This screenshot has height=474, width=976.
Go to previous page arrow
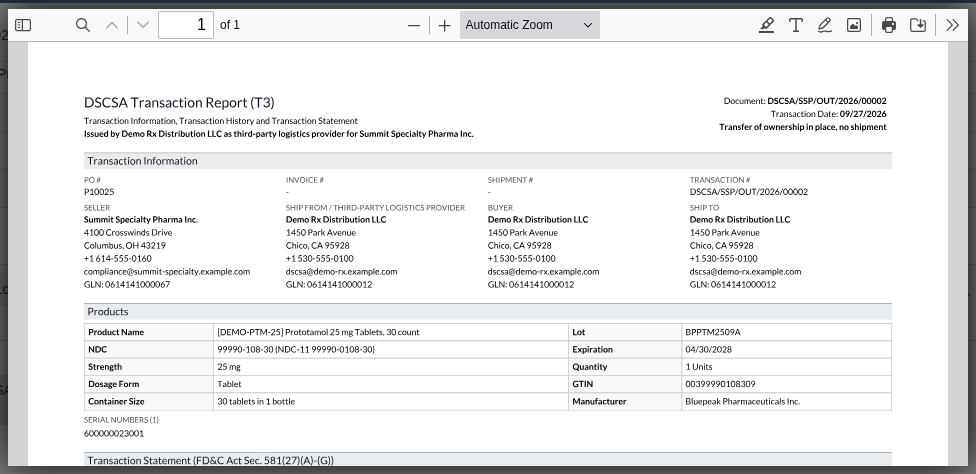[112, 25]
